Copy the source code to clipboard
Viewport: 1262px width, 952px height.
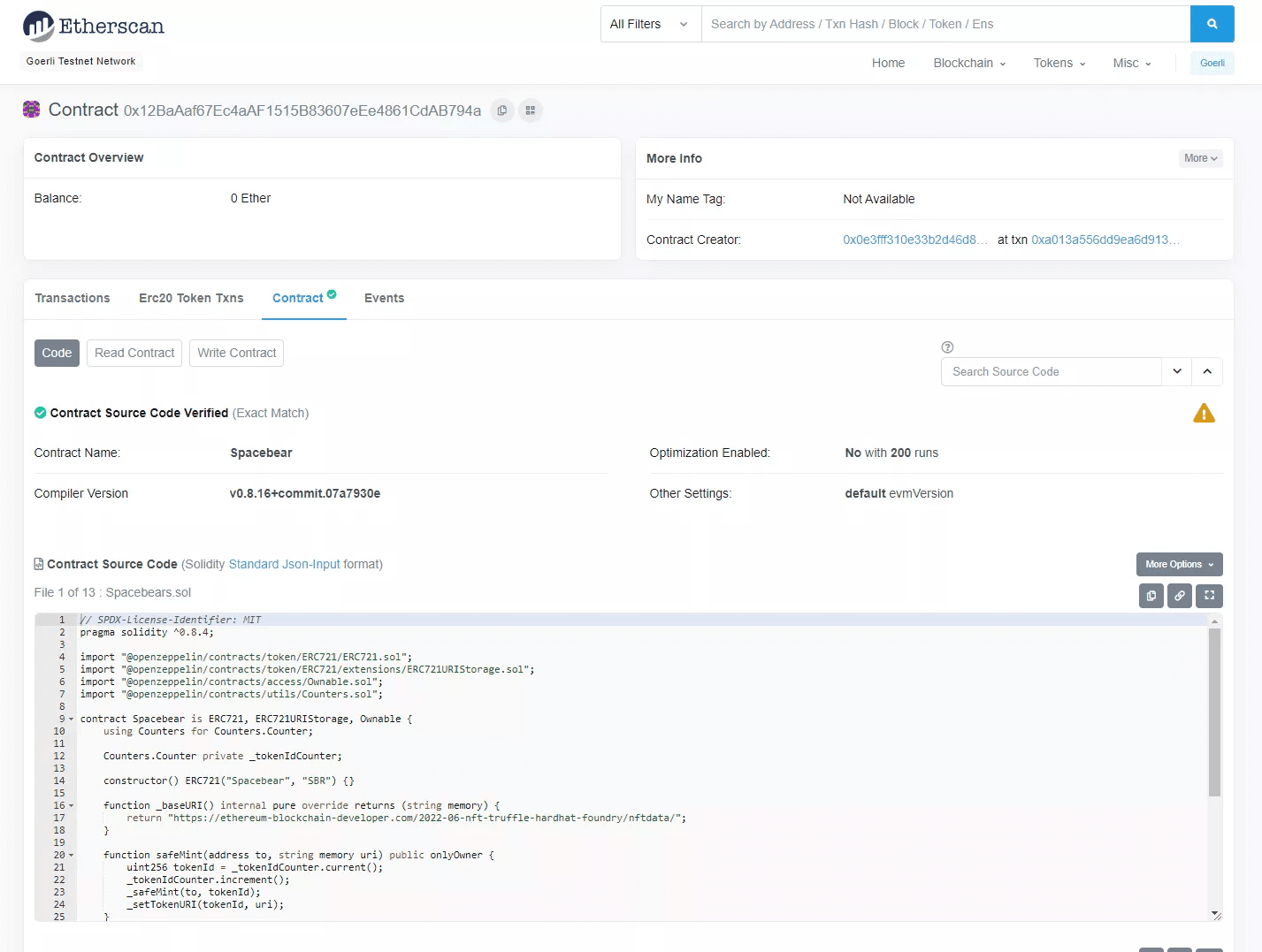(1151, 596)
